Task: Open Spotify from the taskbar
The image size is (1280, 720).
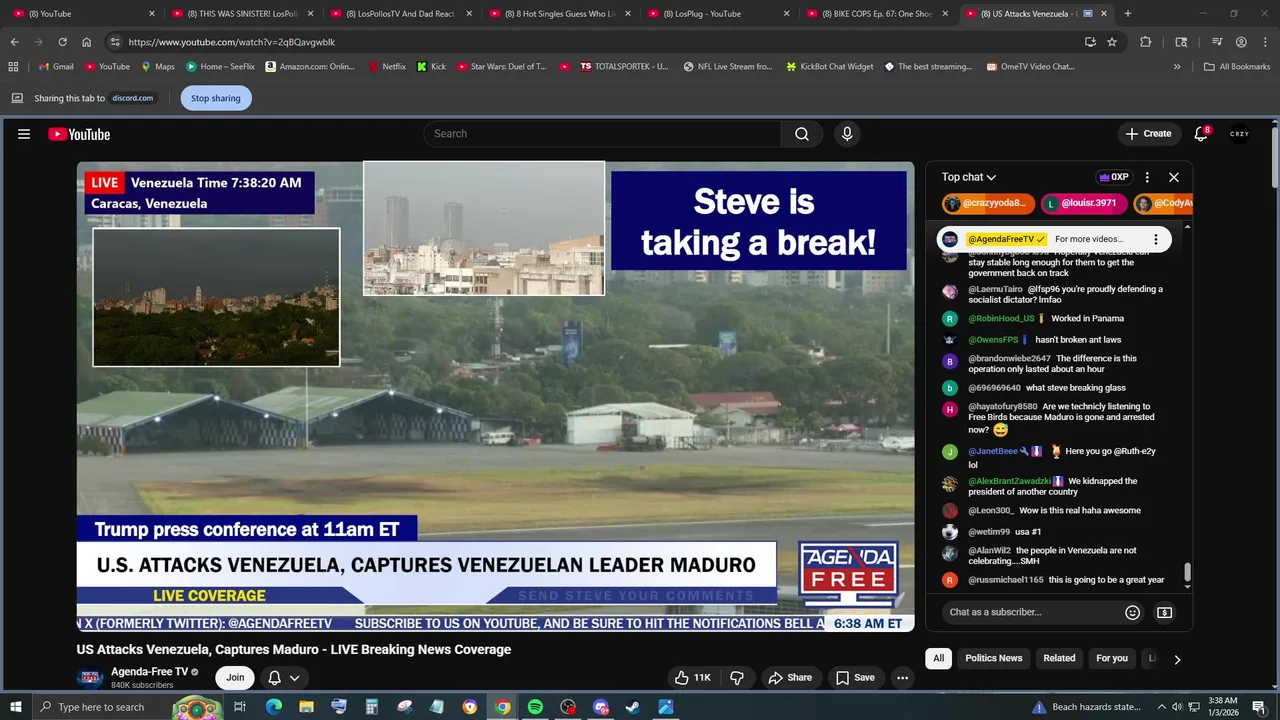Action: pos(535,707)
